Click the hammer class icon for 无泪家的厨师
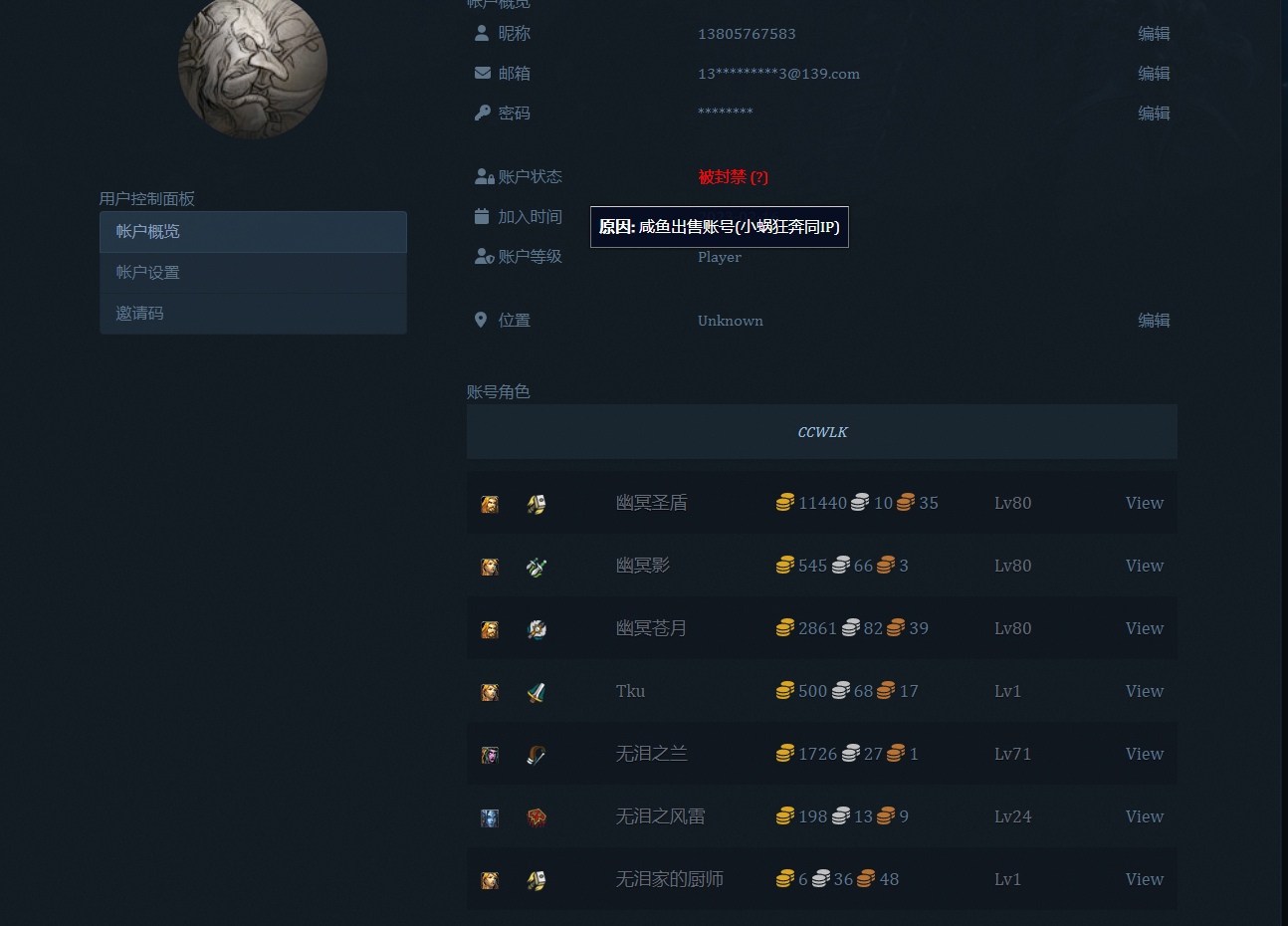The height and width of the screenshot is (926, 1288). tap(537, 880)
